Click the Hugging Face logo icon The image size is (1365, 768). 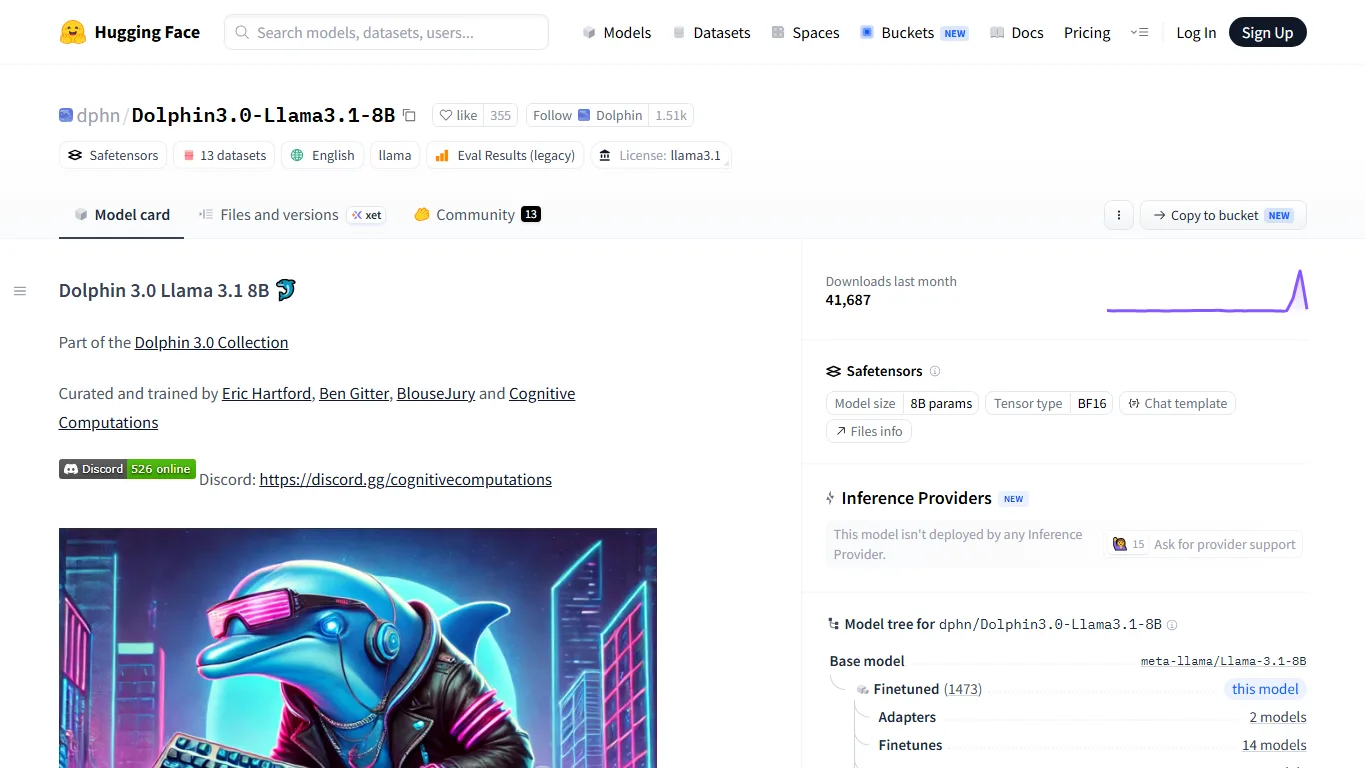pos(73,32)
